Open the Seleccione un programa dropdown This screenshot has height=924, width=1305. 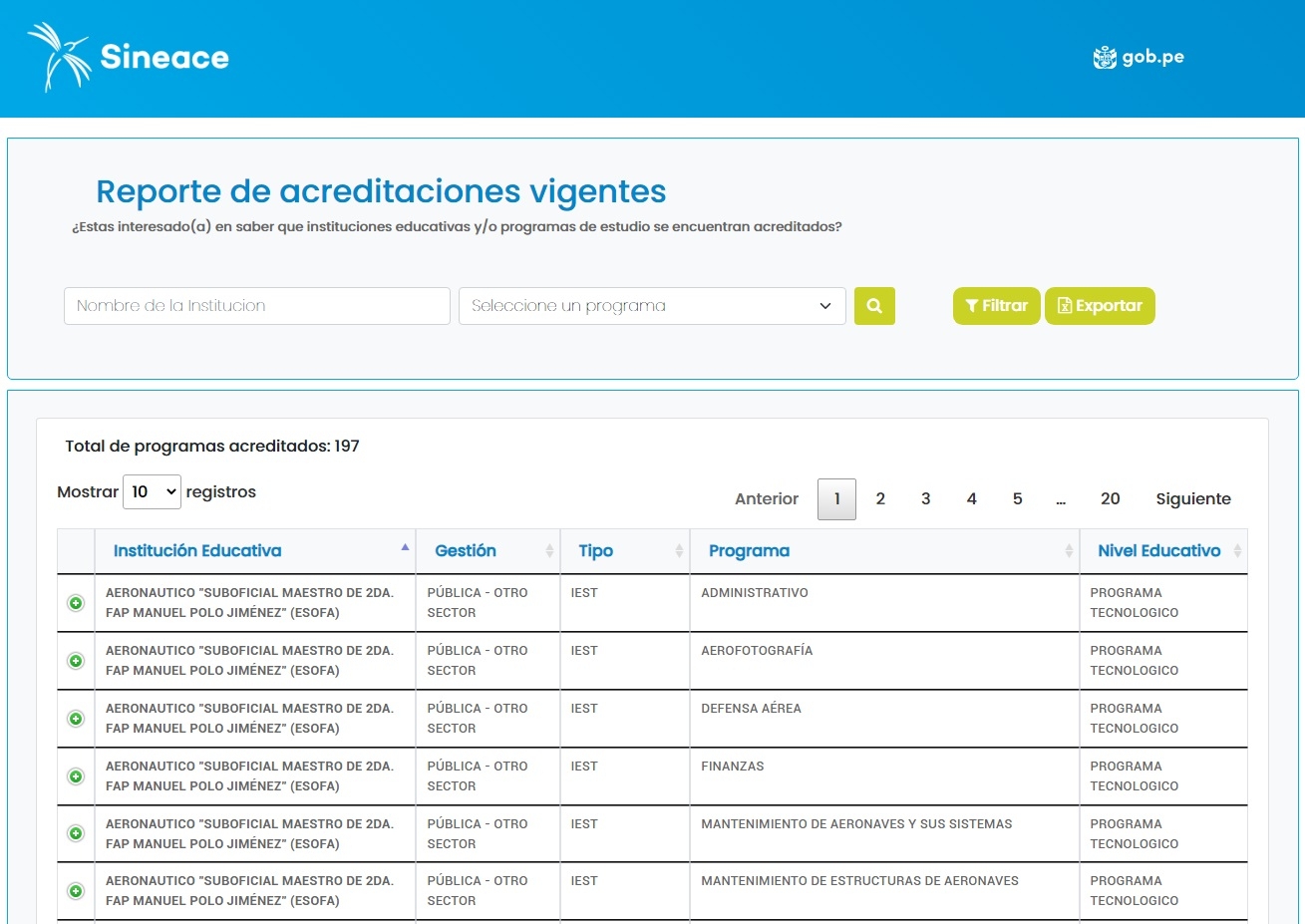652,306
